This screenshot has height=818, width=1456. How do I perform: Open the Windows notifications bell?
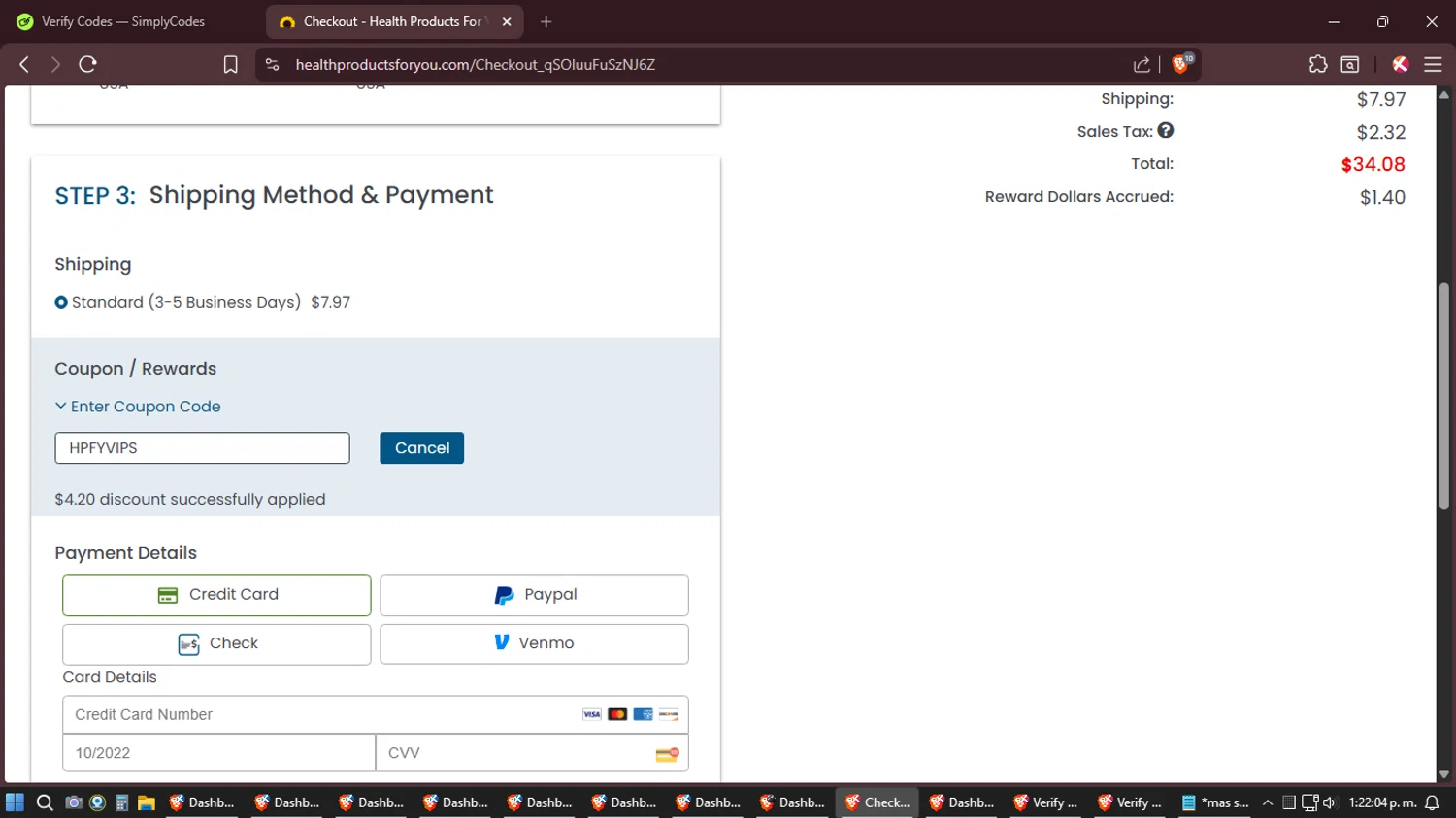1432,802
